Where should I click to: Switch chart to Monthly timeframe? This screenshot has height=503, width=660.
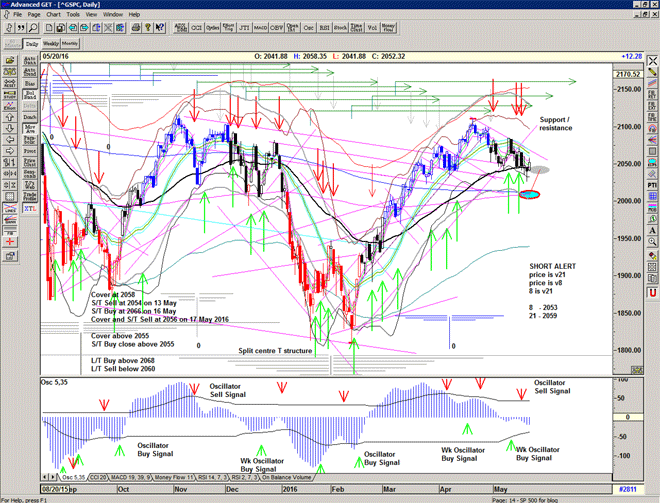(70, 44)
